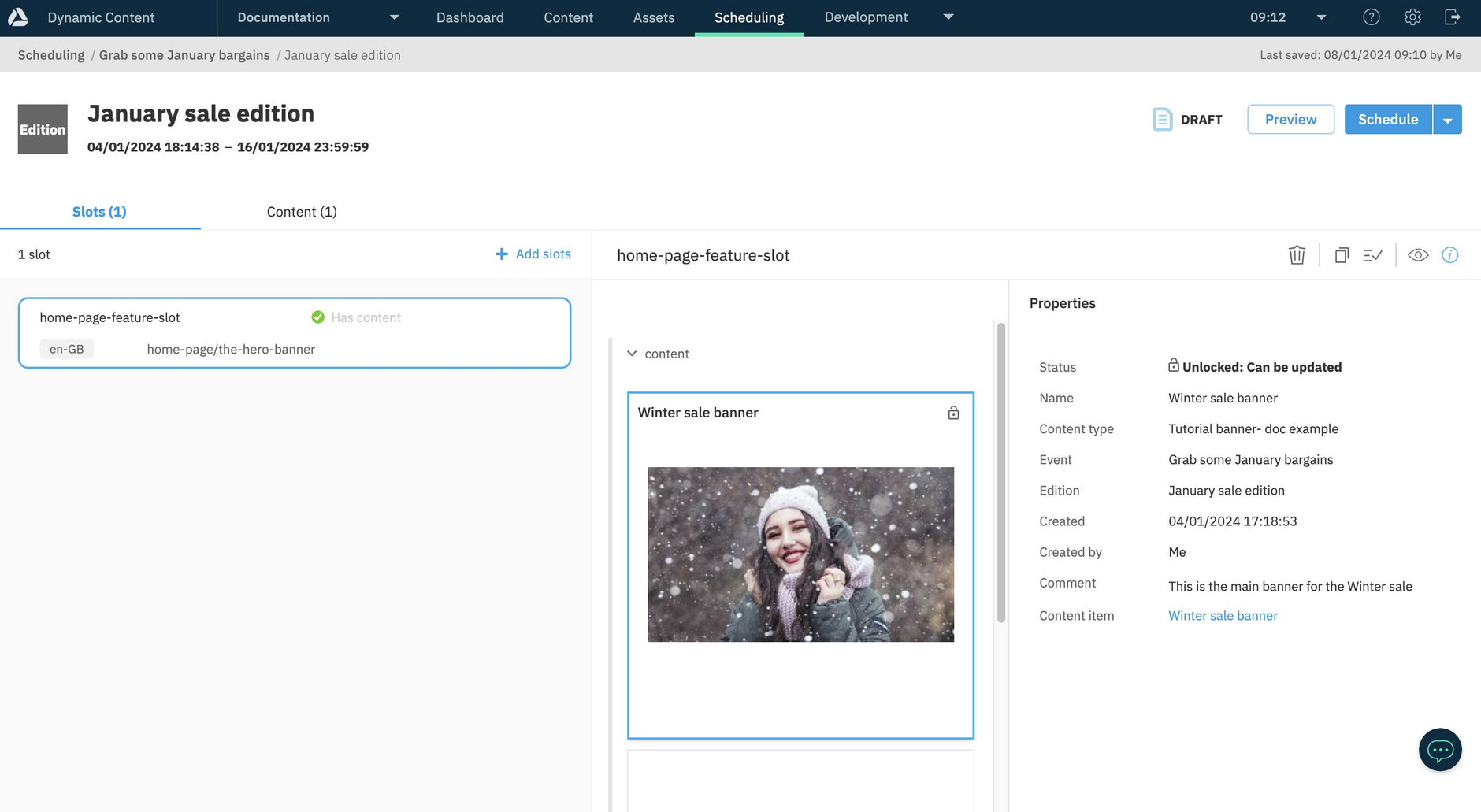Toggle the info properties panel icon
This screenshot has width=1481, height=812.
point(1450,255)
